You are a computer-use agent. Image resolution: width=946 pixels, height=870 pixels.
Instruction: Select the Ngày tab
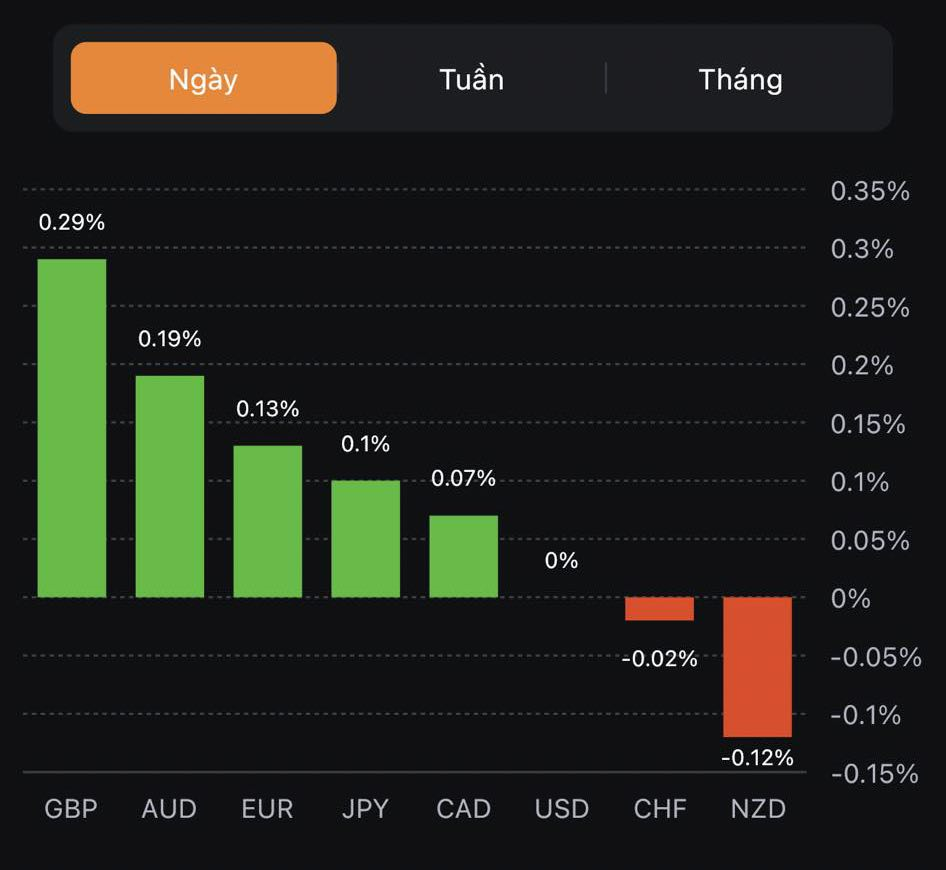(x=204, y=78)
